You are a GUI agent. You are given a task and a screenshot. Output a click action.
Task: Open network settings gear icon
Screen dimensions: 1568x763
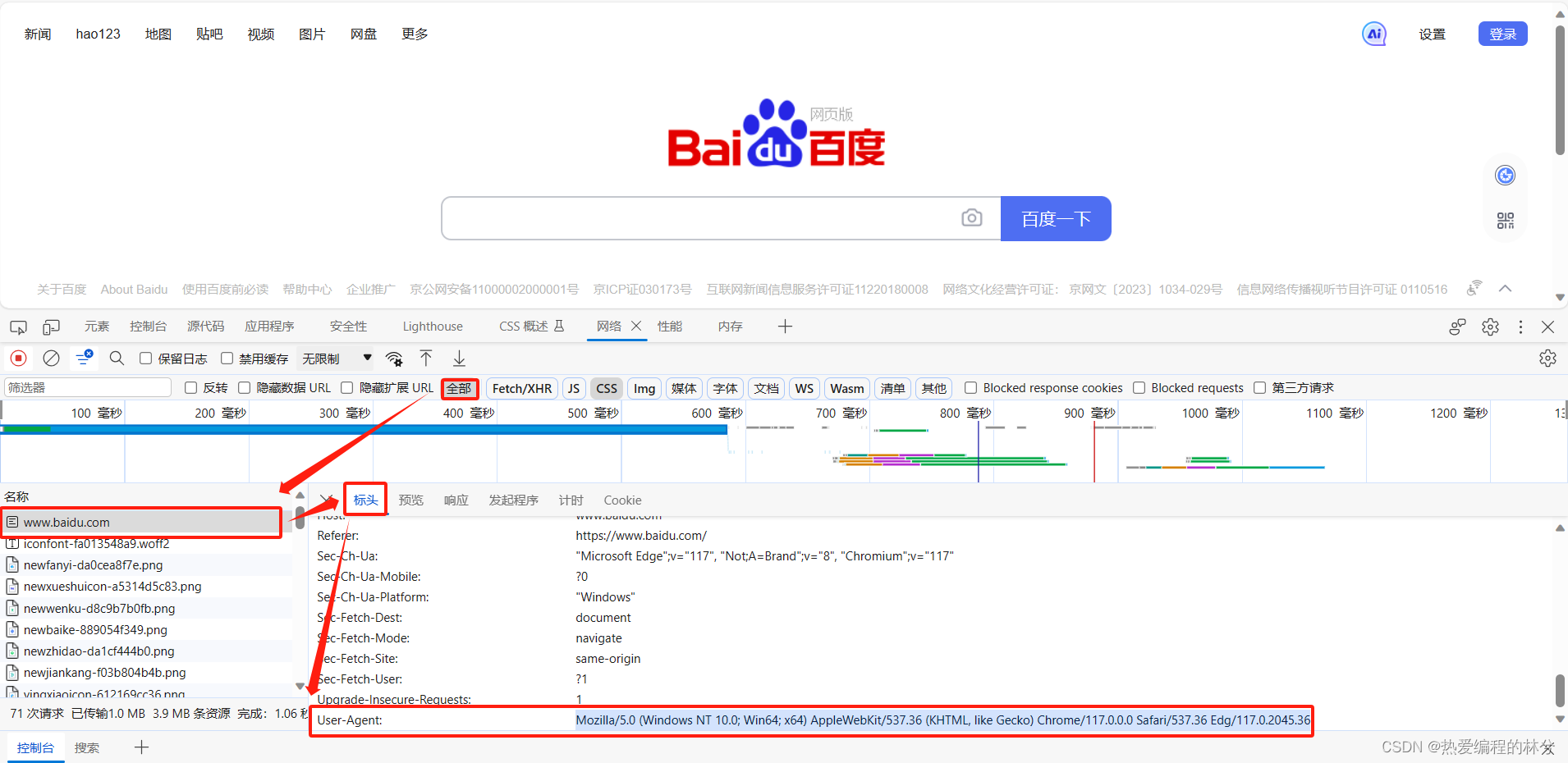pyautogui.click(x=1547, y=358)
